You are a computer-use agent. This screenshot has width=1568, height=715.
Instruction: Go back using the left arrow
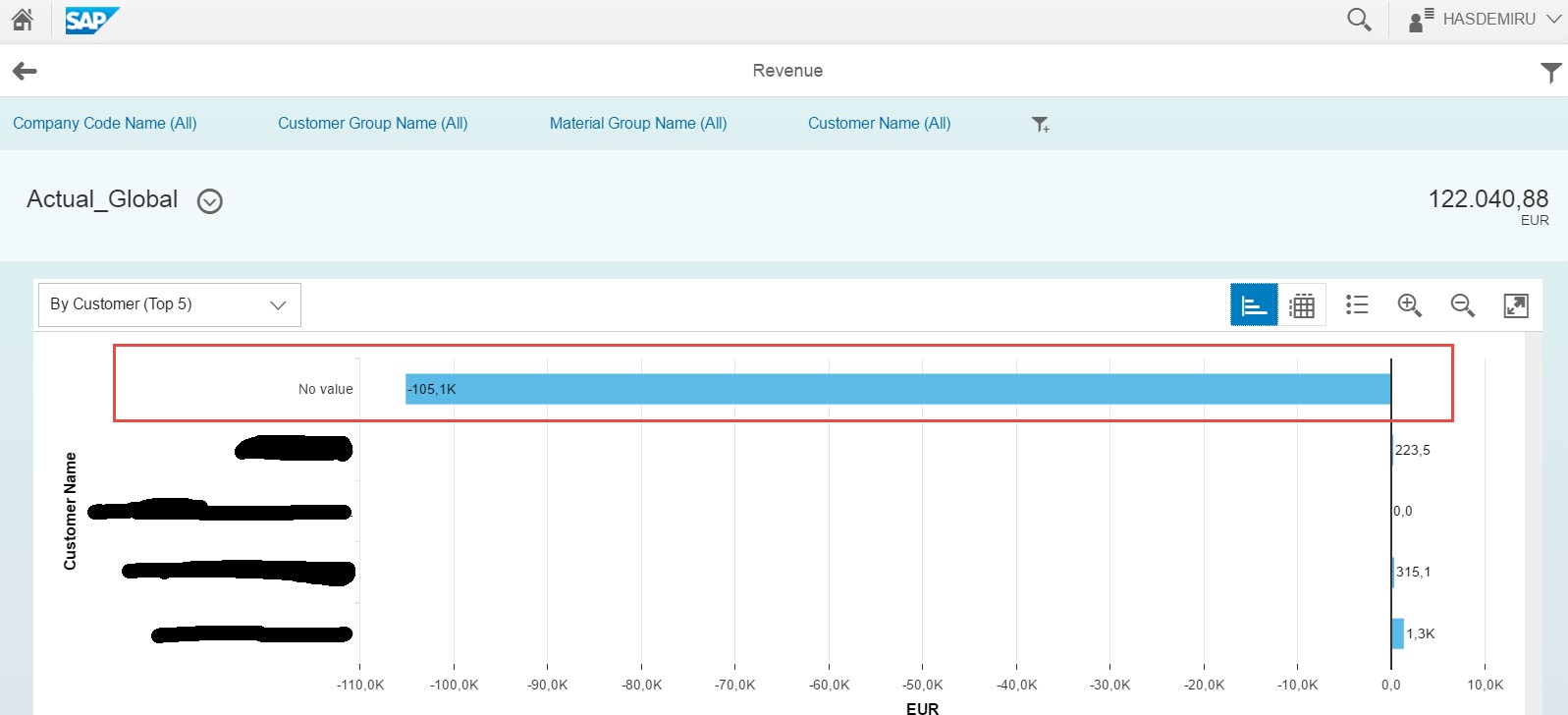coord(25,71)
